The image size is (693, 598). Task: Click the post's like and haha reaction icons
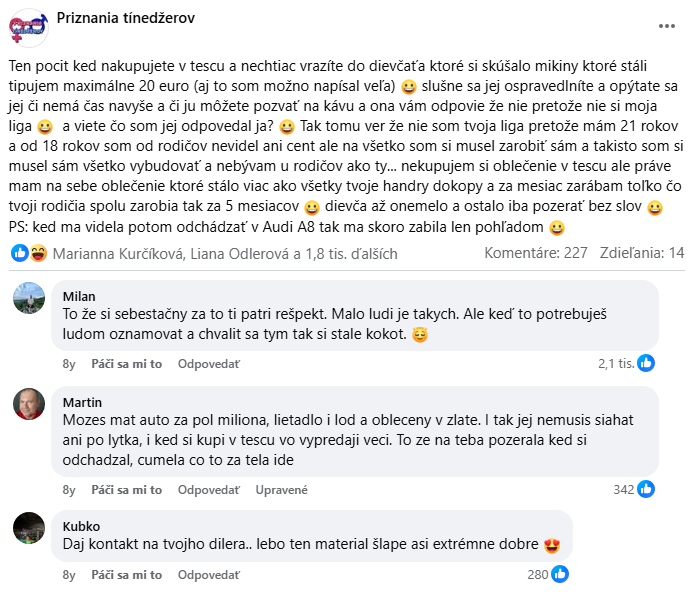[x=27, y=253]
